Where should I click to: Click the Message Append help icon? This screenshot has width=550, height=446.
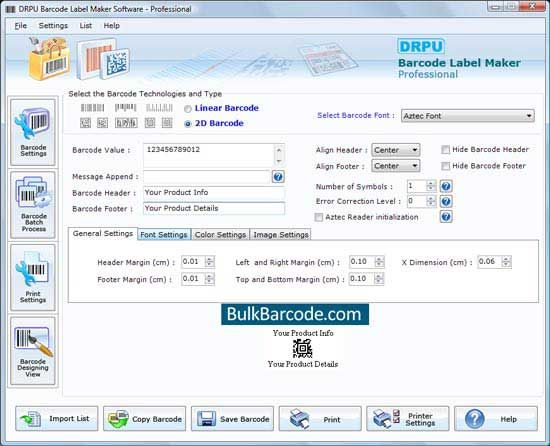278,177
